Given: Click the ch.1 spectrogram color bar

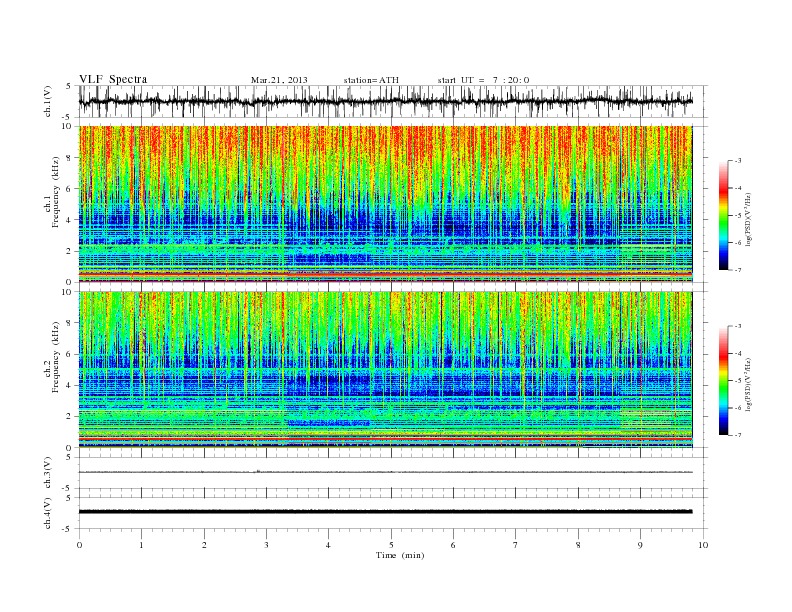Looking at the screenshot, I should 724,216.
